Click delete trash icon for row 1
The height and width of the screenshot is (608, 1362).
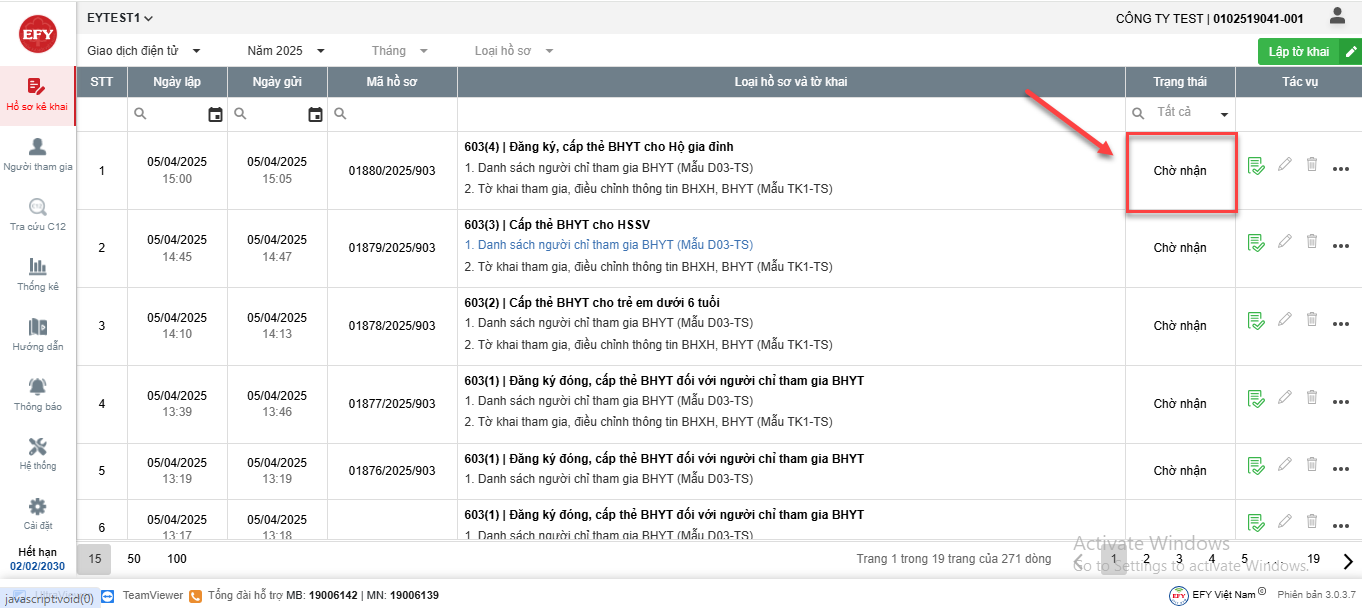(1312, 164)
